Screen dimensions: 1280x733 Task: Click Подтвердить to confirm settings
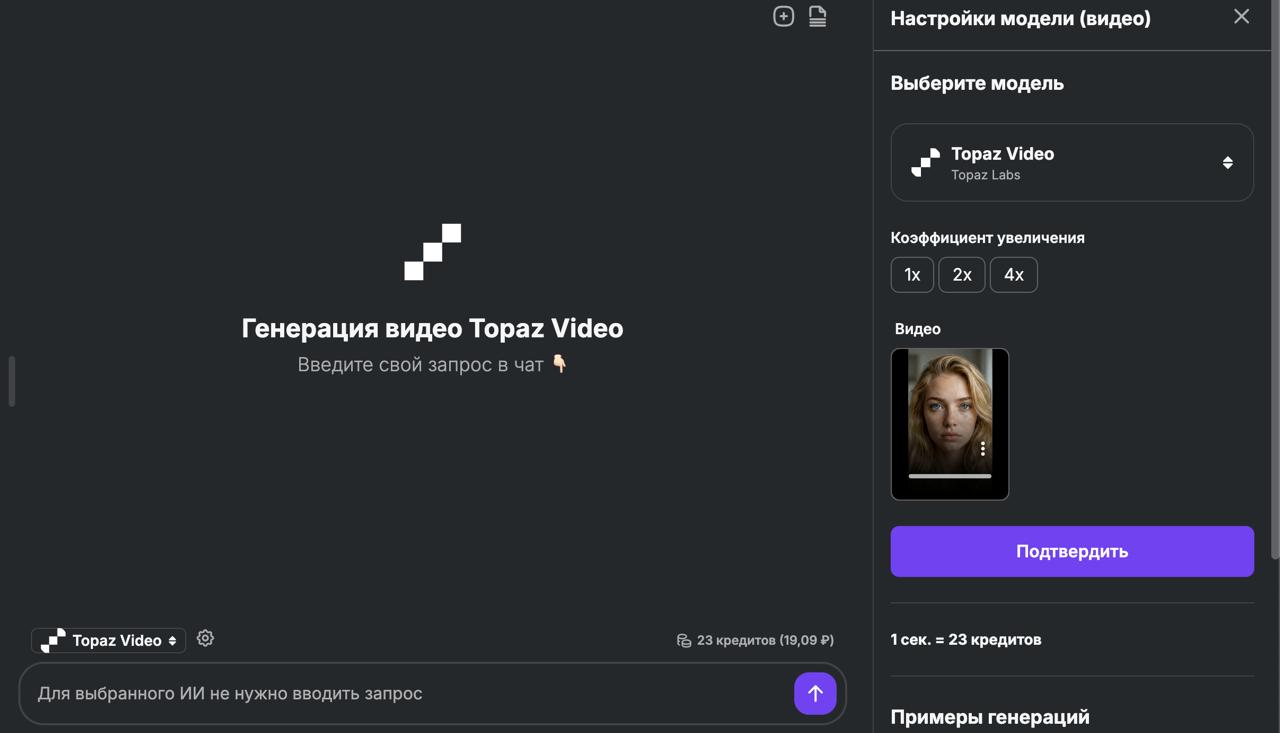click(1071, 551)
